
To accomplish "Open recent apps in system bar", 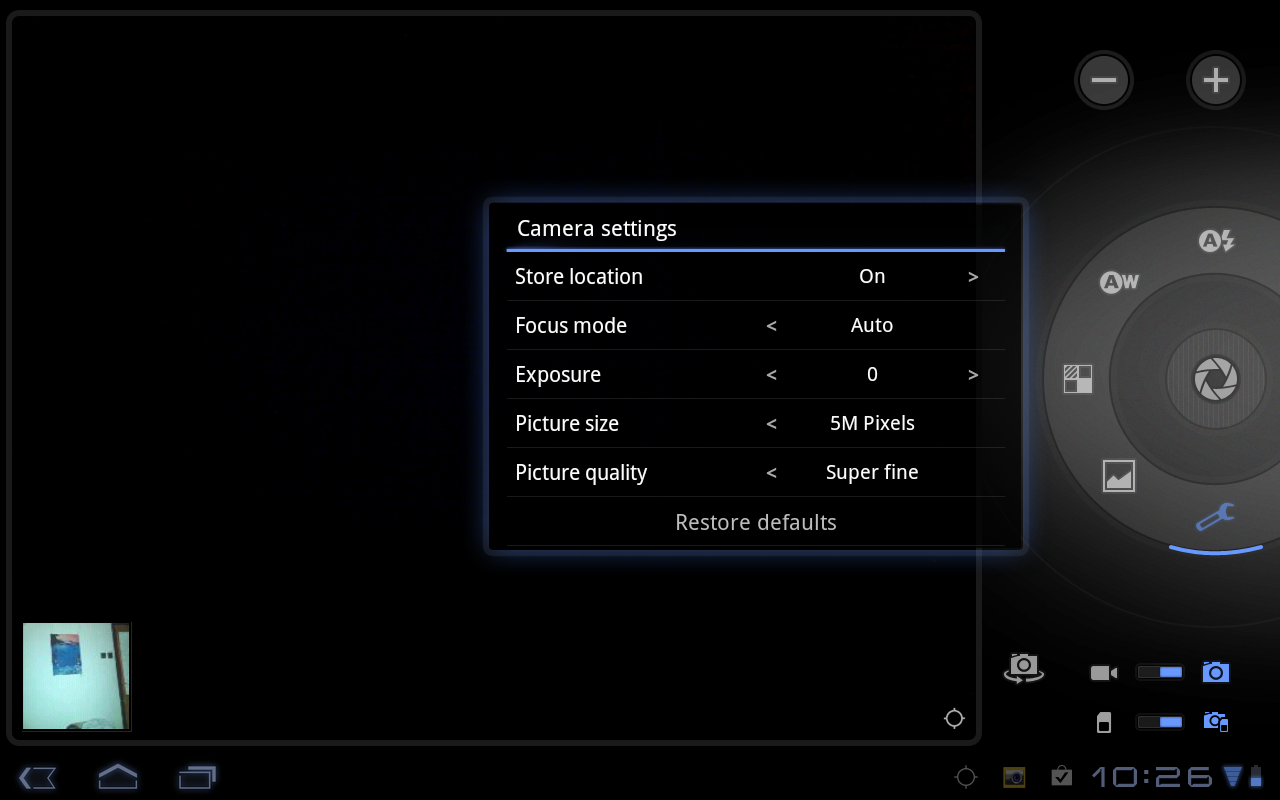I will coord(197,776).
